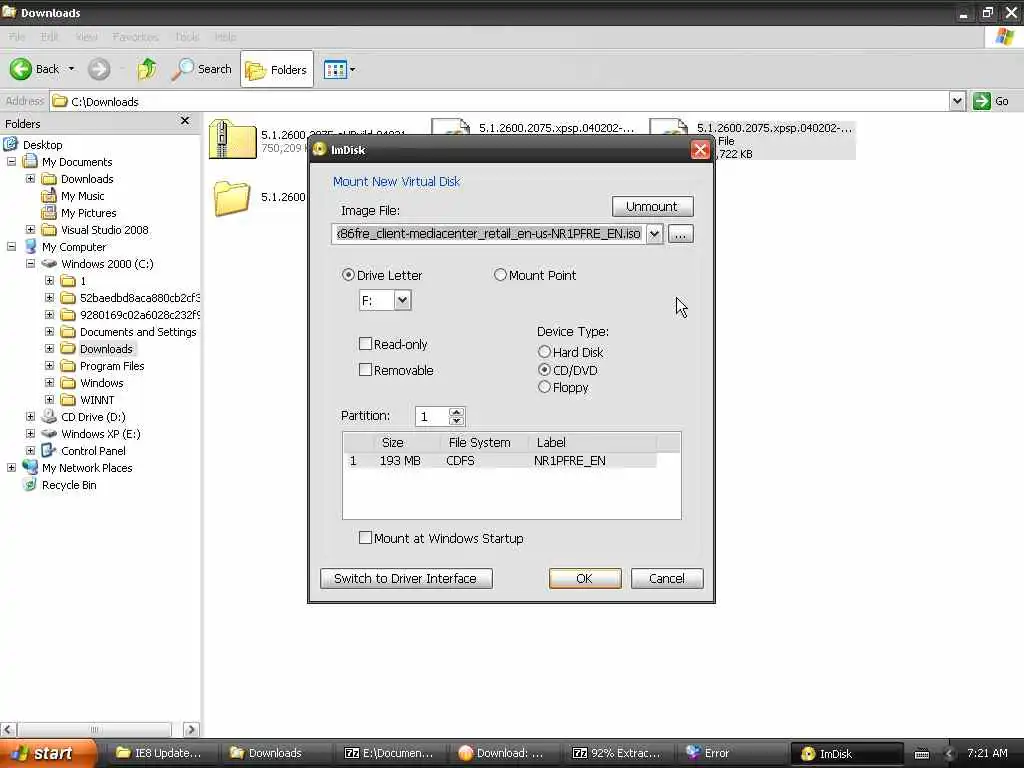Viewport: 1024px width, 768px height.
Task: Cancel the ImDisk dialog
Action: pos(667,579)
